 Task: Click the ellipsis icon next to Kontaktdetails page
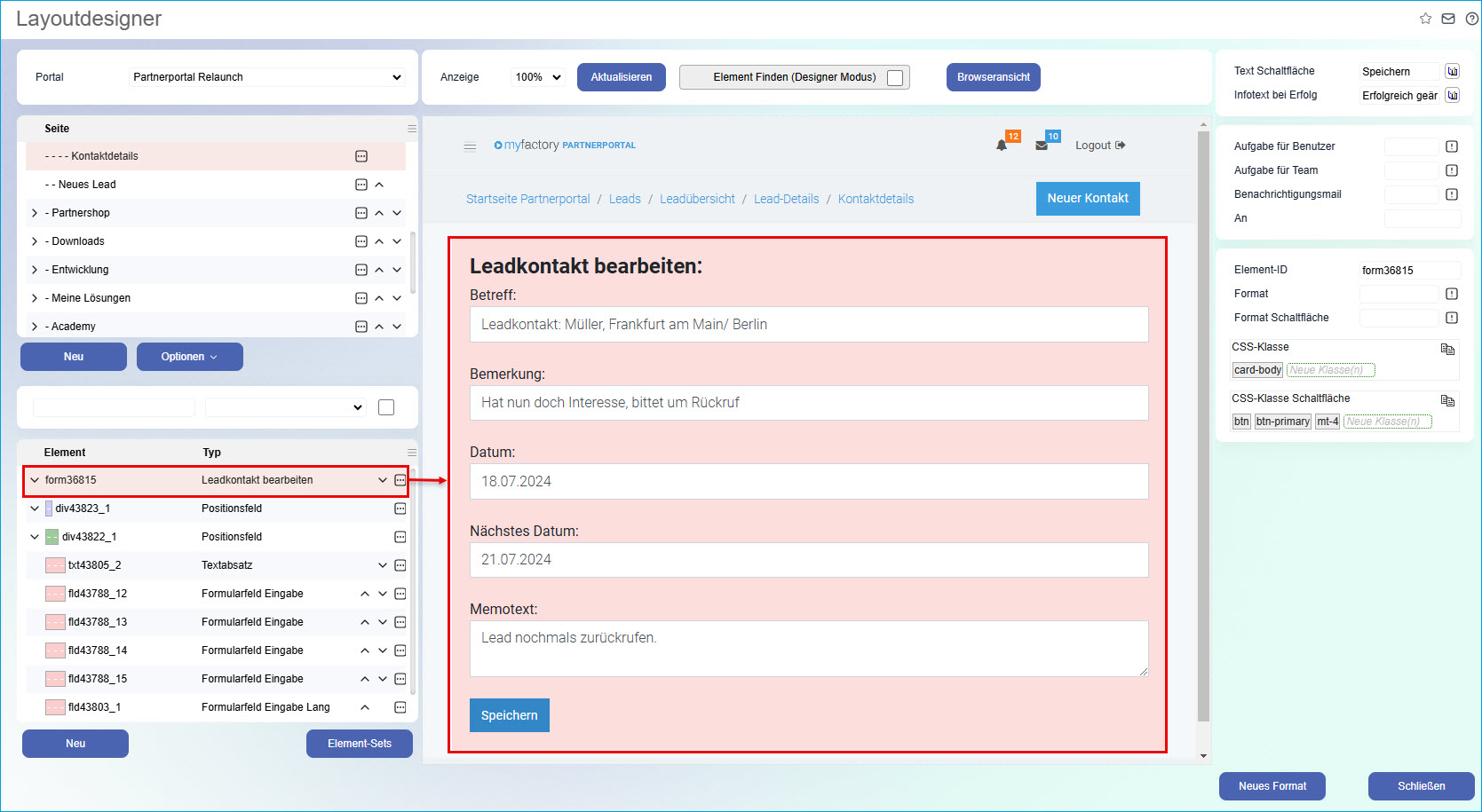[x=361, y=155]
